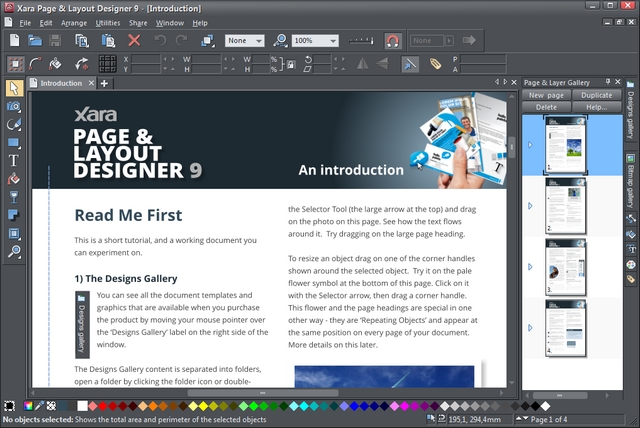Open the Utilities menu
640x428 pixels.
tap(108, 23)
